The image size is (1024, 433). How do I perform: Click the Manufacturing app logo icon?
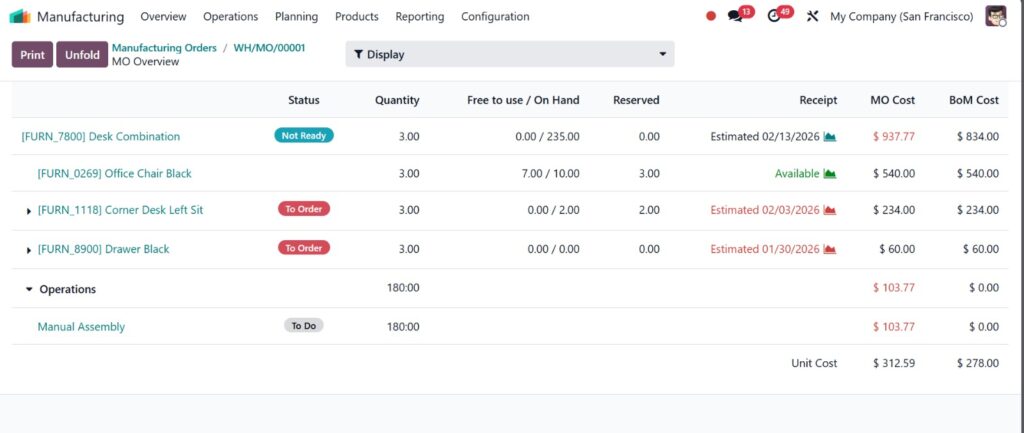20,16
